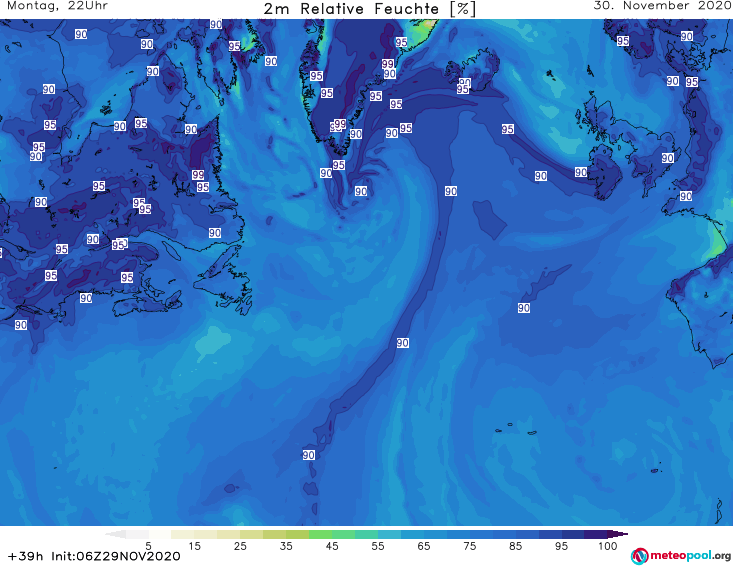Select the "Montag, 22Uhr" time label
The height and width of the screenshot is (566, 733).
[57, 6]
